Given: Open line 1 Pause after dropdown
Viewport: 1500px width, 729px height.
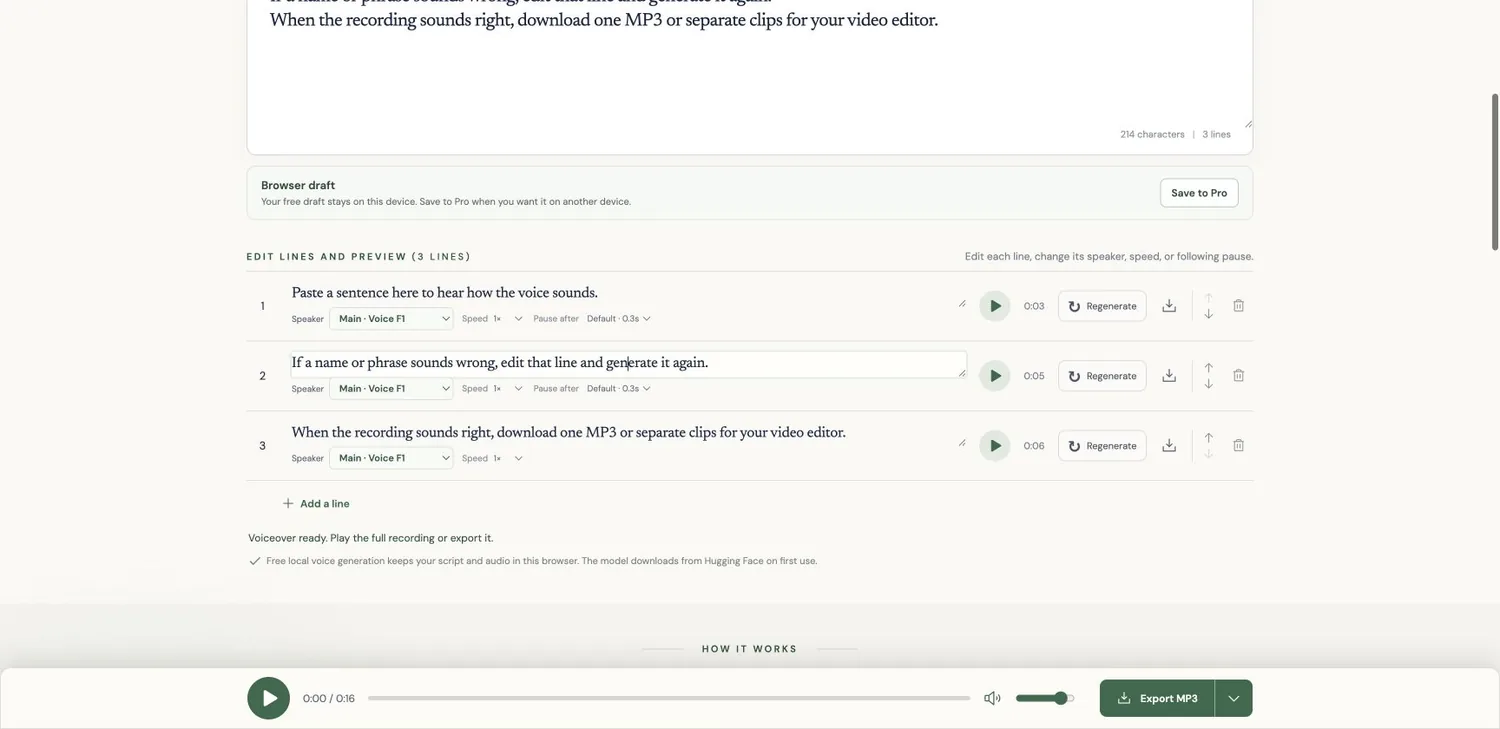Looking at the screenshot, I should point(619,319).
